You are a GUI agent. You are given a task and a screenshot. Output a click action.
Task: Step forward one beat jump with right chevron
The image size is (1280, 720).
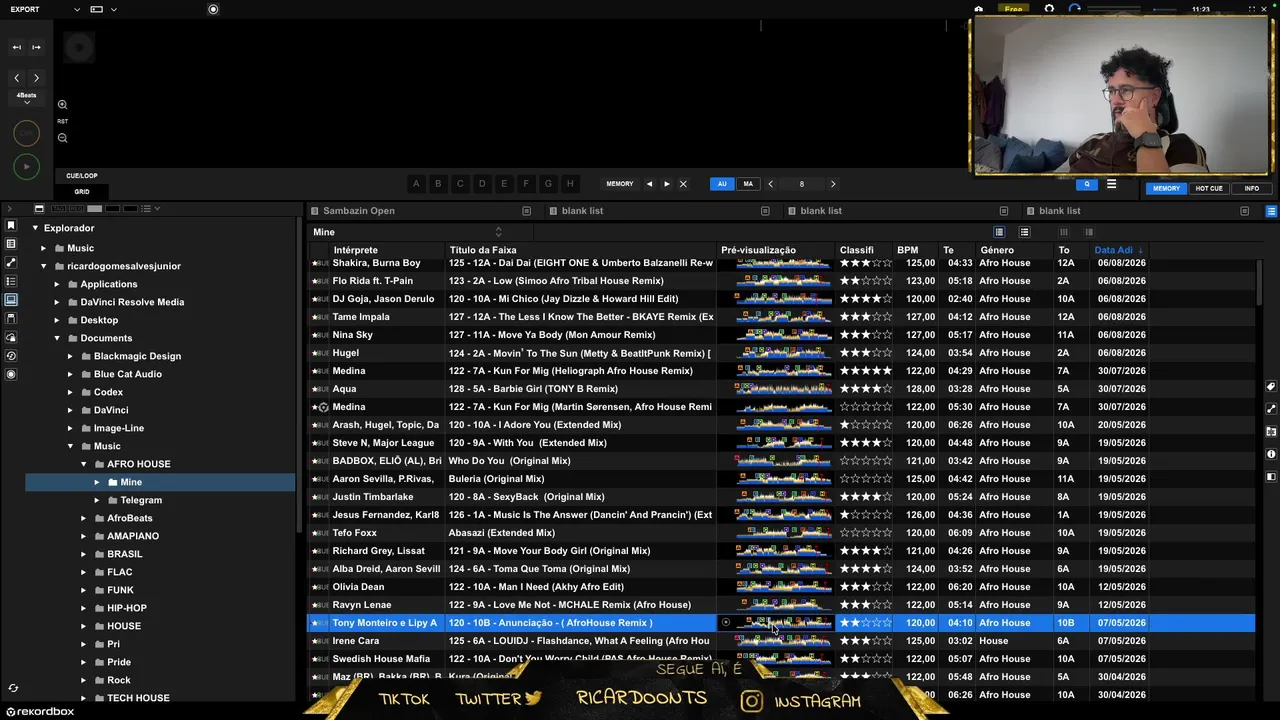click(x=36, y=78)
